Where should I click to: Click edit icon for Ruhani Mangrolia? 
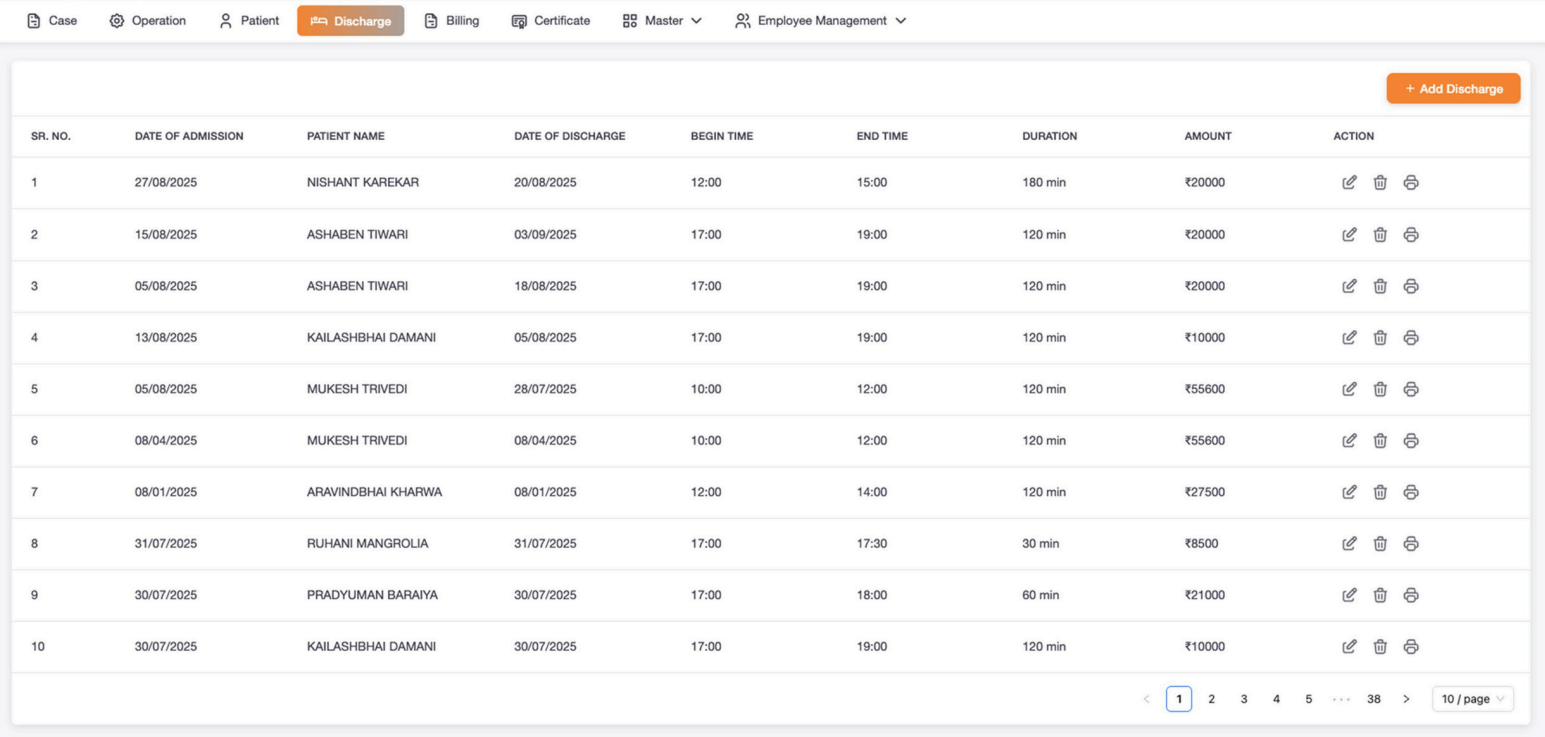pos(1349,544)
